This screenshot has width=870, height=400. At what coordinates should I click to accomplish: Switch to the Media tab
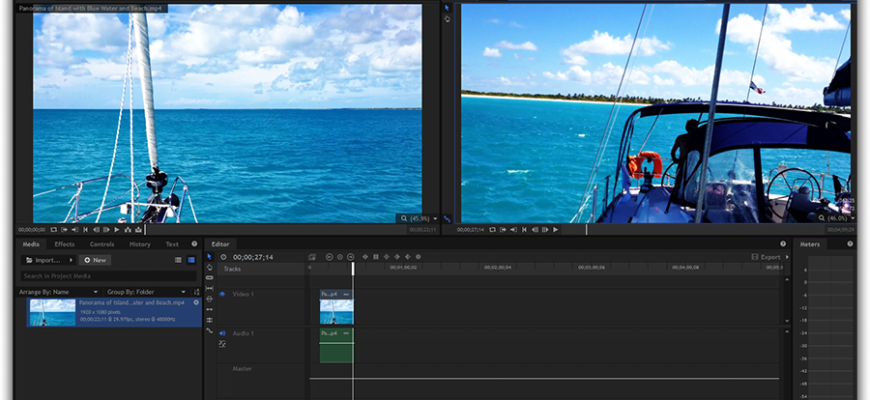tap(31, 244)
